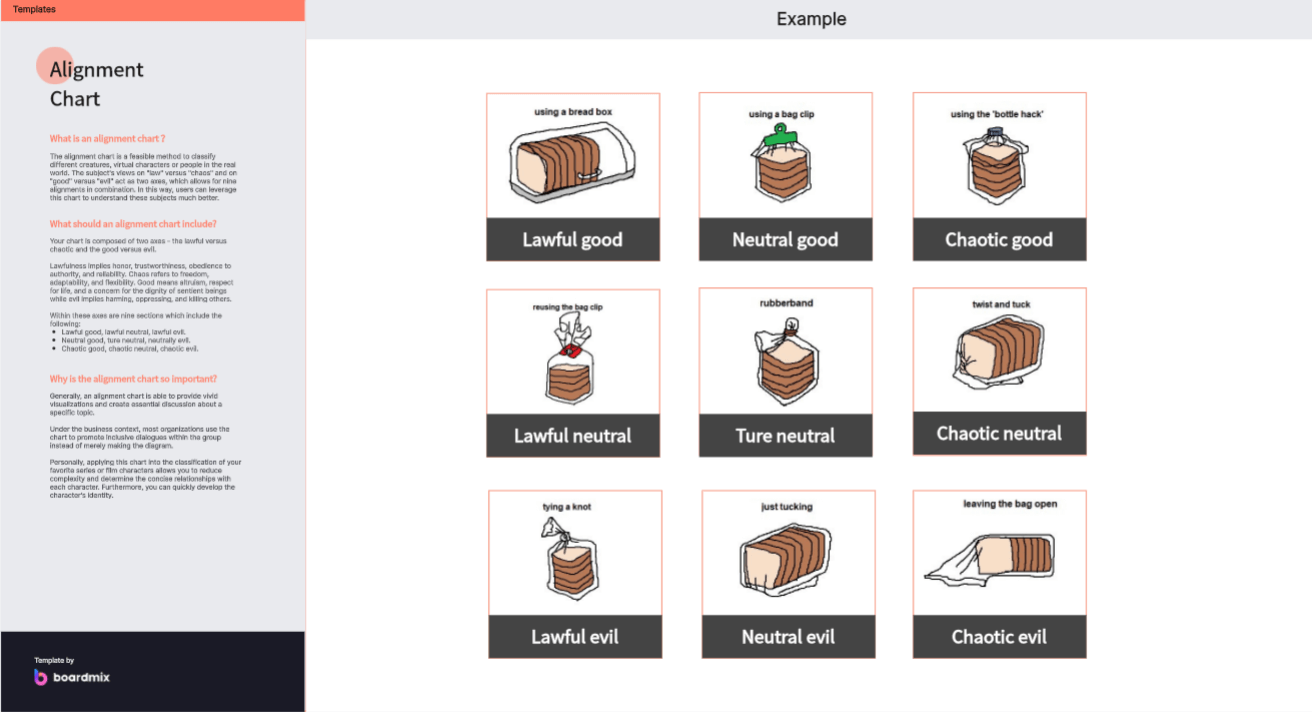
Task: Click the Chaotic evil label
Action: click(x=999, y=637)
